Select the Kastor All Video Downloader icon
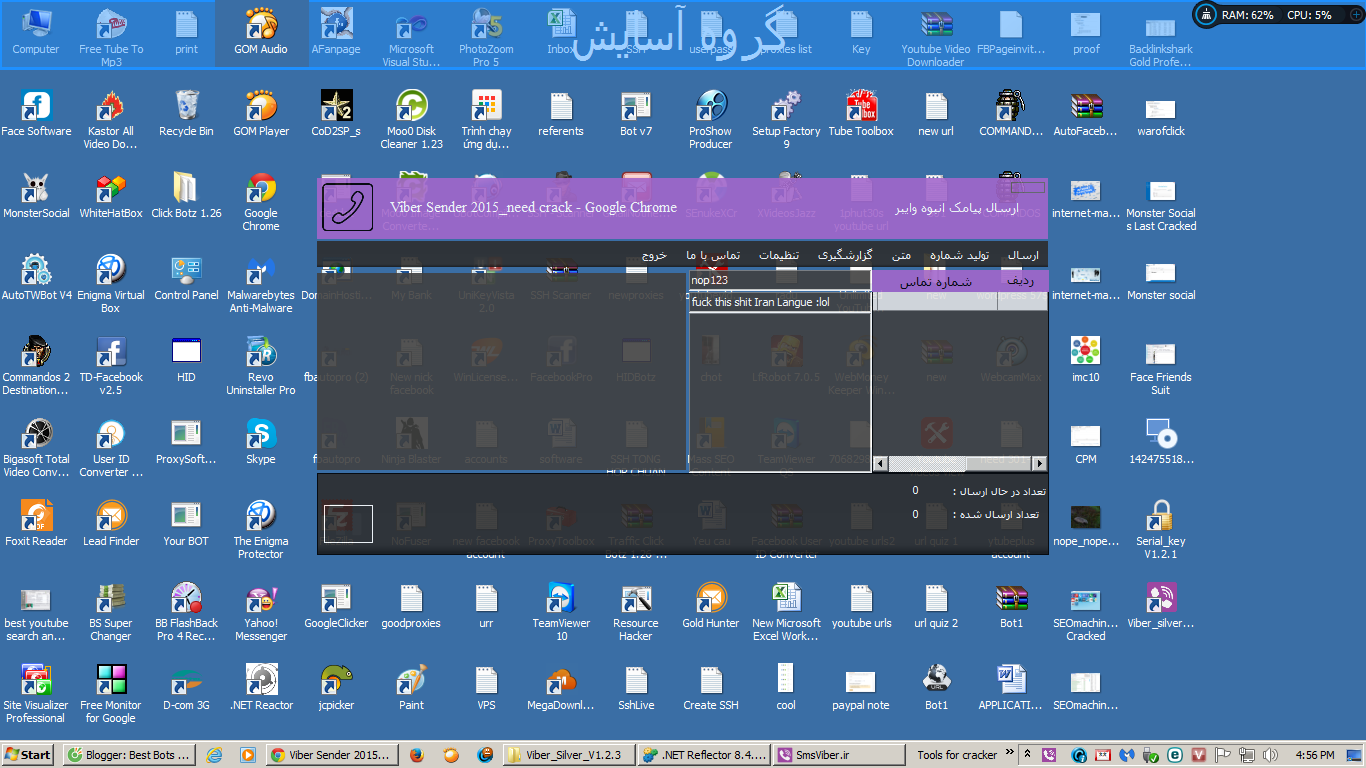This screenshot has height=768, width=1366. (111, 120)
